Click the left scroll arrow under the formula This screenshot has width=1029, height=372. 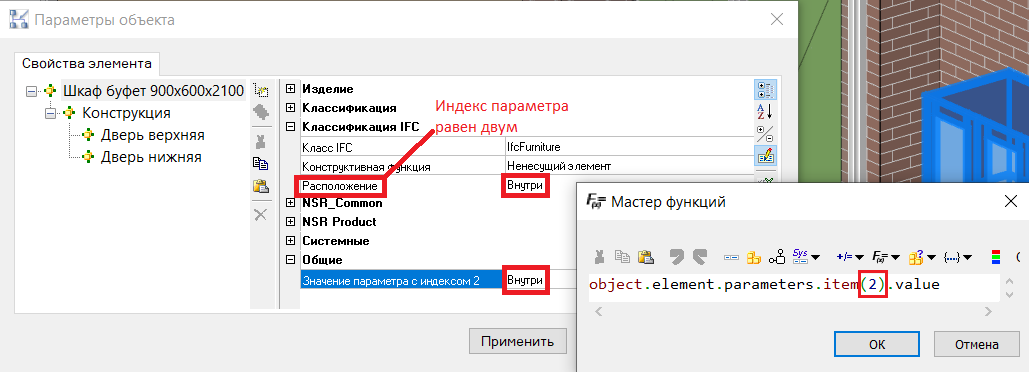[597, 312]
